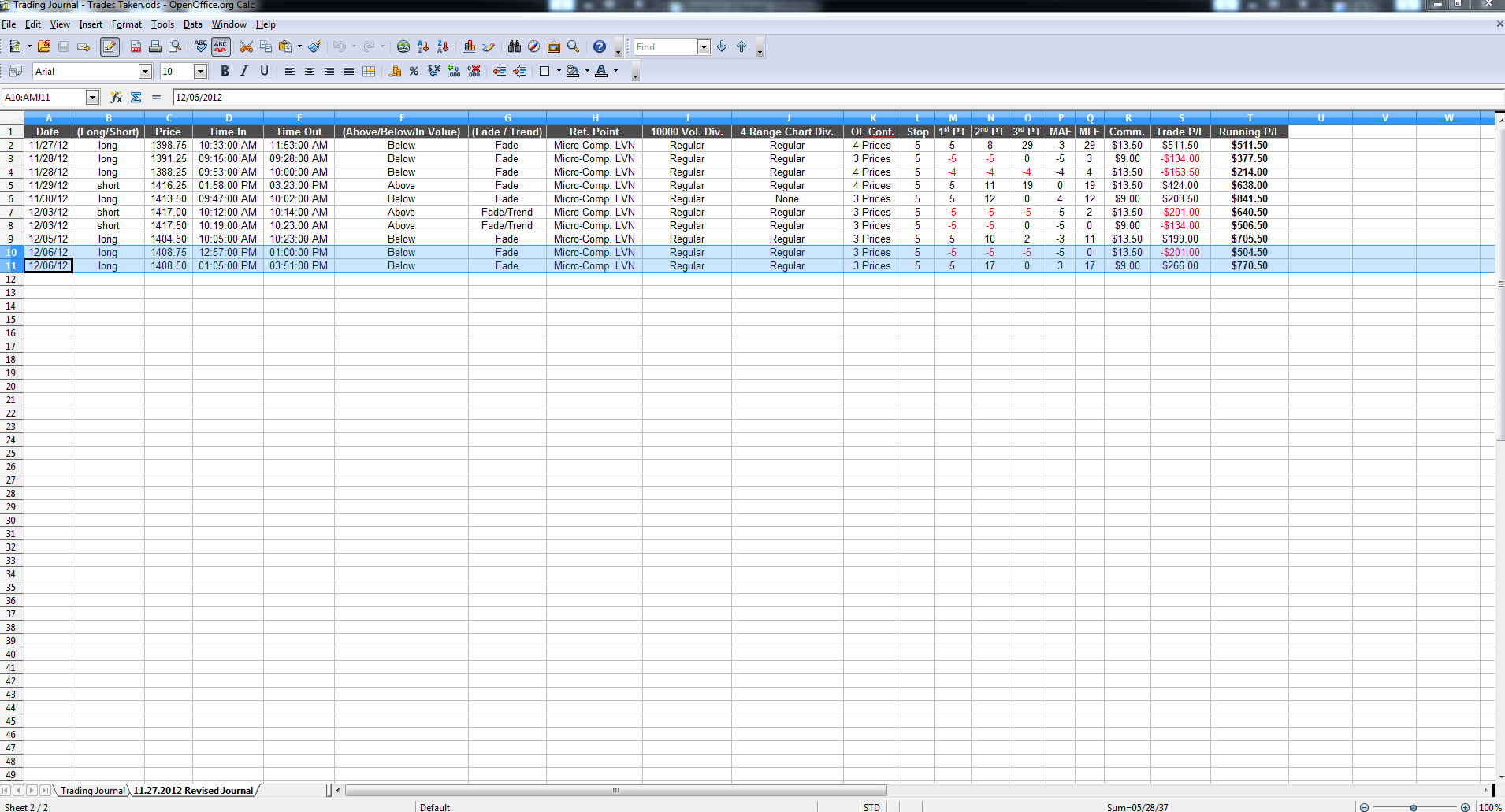Align cell content left
1505x812 pixels.
[x=290, y=72]
